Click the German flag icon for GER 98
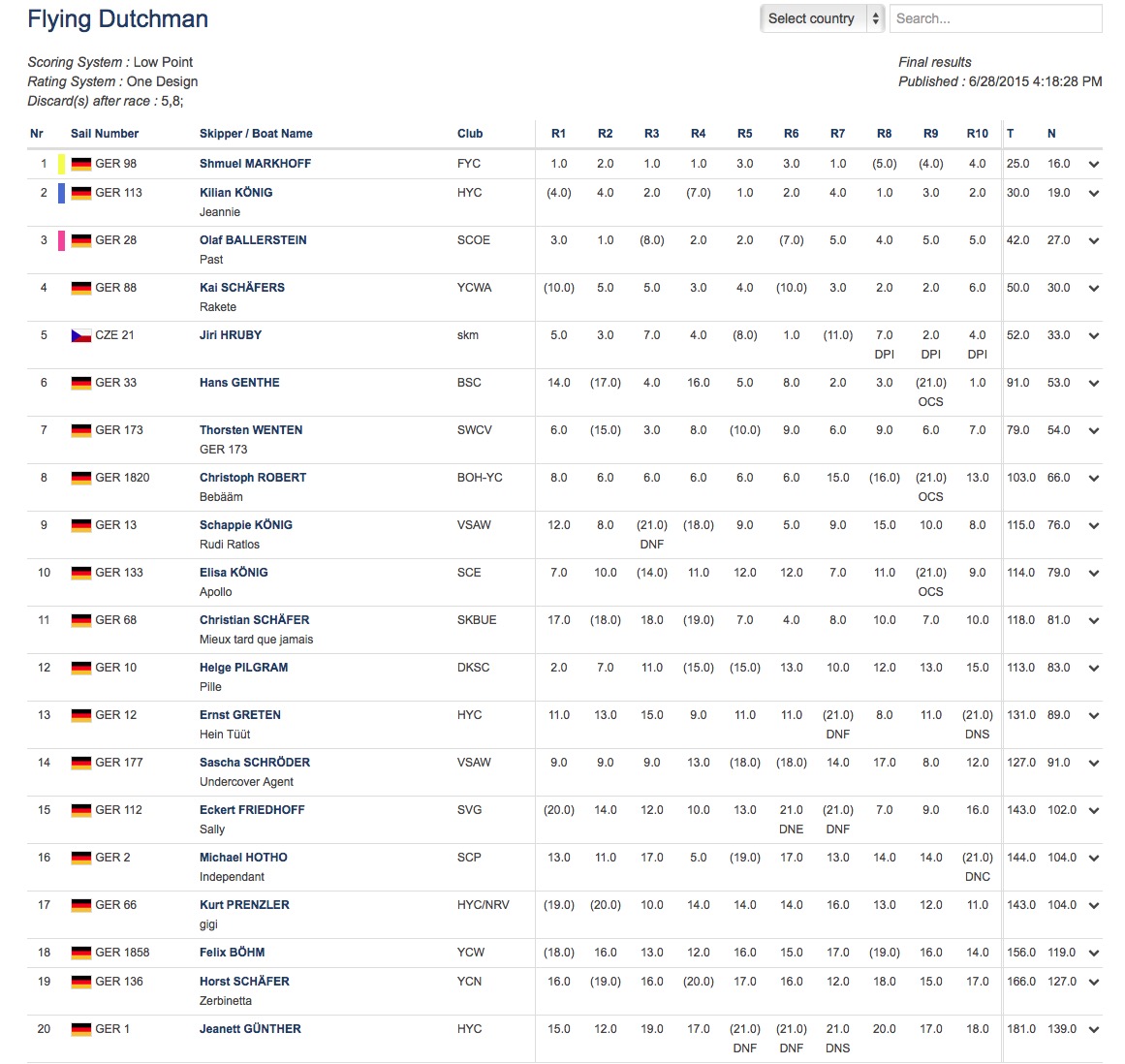1125x1064 pixels. [81, 165]
